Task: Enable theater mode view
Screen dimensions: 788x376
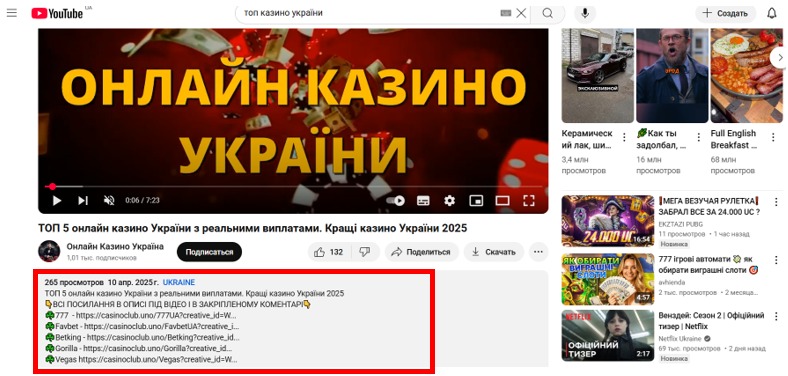Action: pos(502,201)
